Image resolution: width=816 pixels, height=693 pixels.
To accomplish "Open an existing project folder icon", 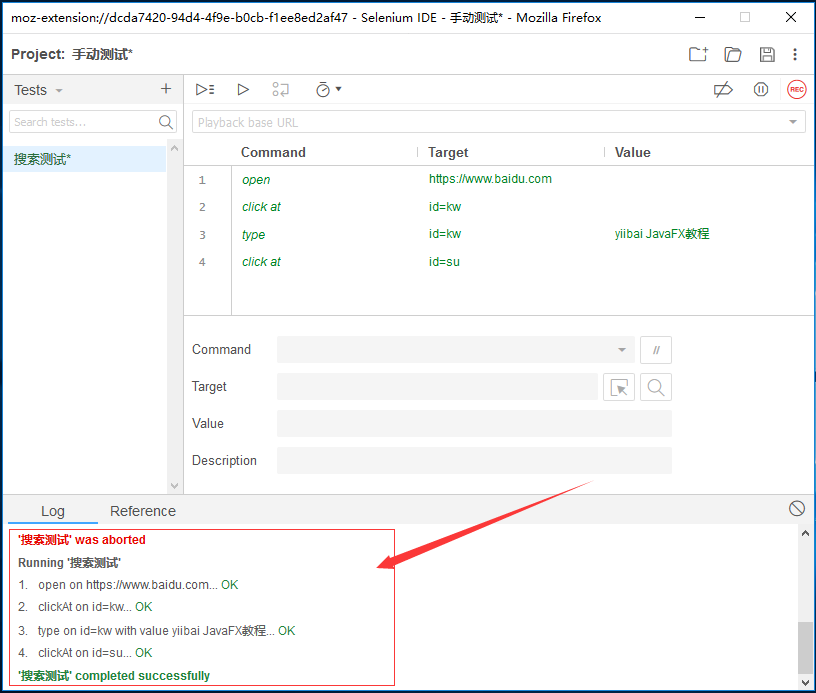I will click(733, 54).
